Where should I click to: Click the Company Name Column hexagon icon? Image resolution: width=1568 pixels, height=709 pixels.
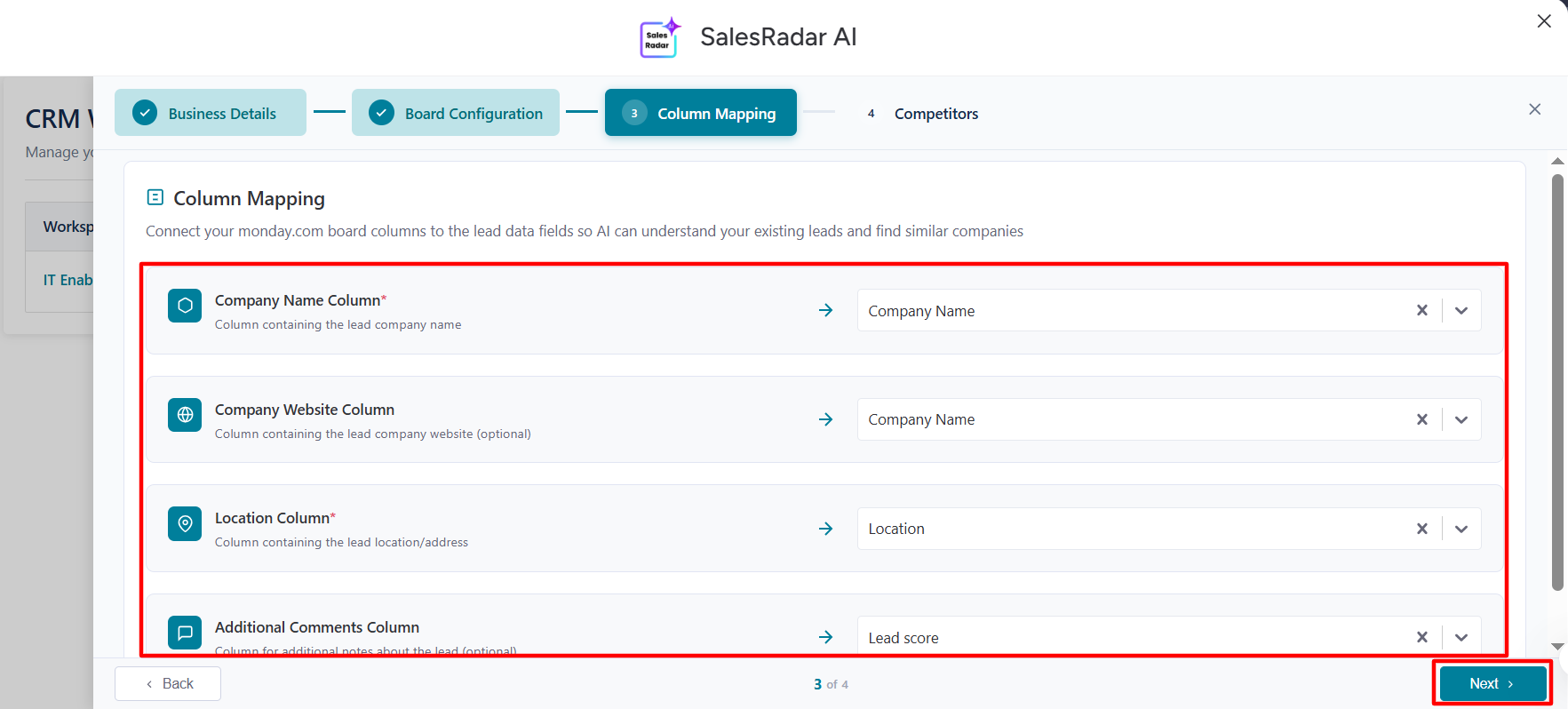pyautogui.click(x=185, y=306)
